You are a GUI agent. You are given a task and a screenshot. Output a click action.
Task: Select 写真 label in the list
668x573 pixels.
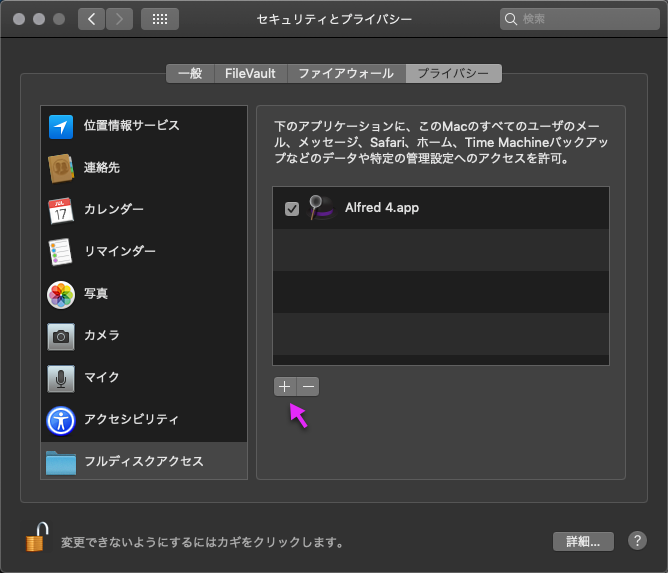pyautogui.click(x=96, y=293)
